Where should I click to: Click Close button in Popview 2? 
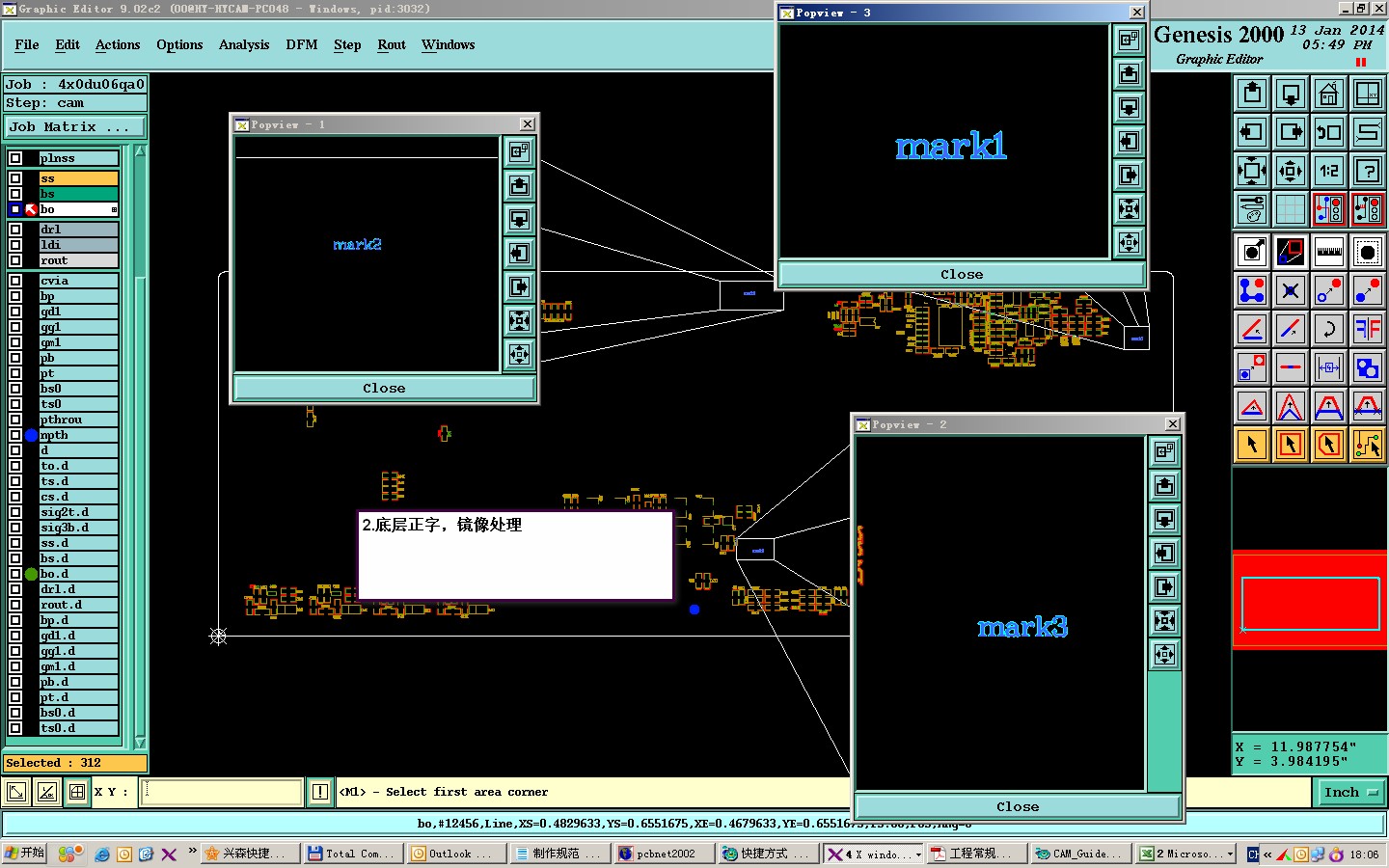click(x=1018, y=806)
